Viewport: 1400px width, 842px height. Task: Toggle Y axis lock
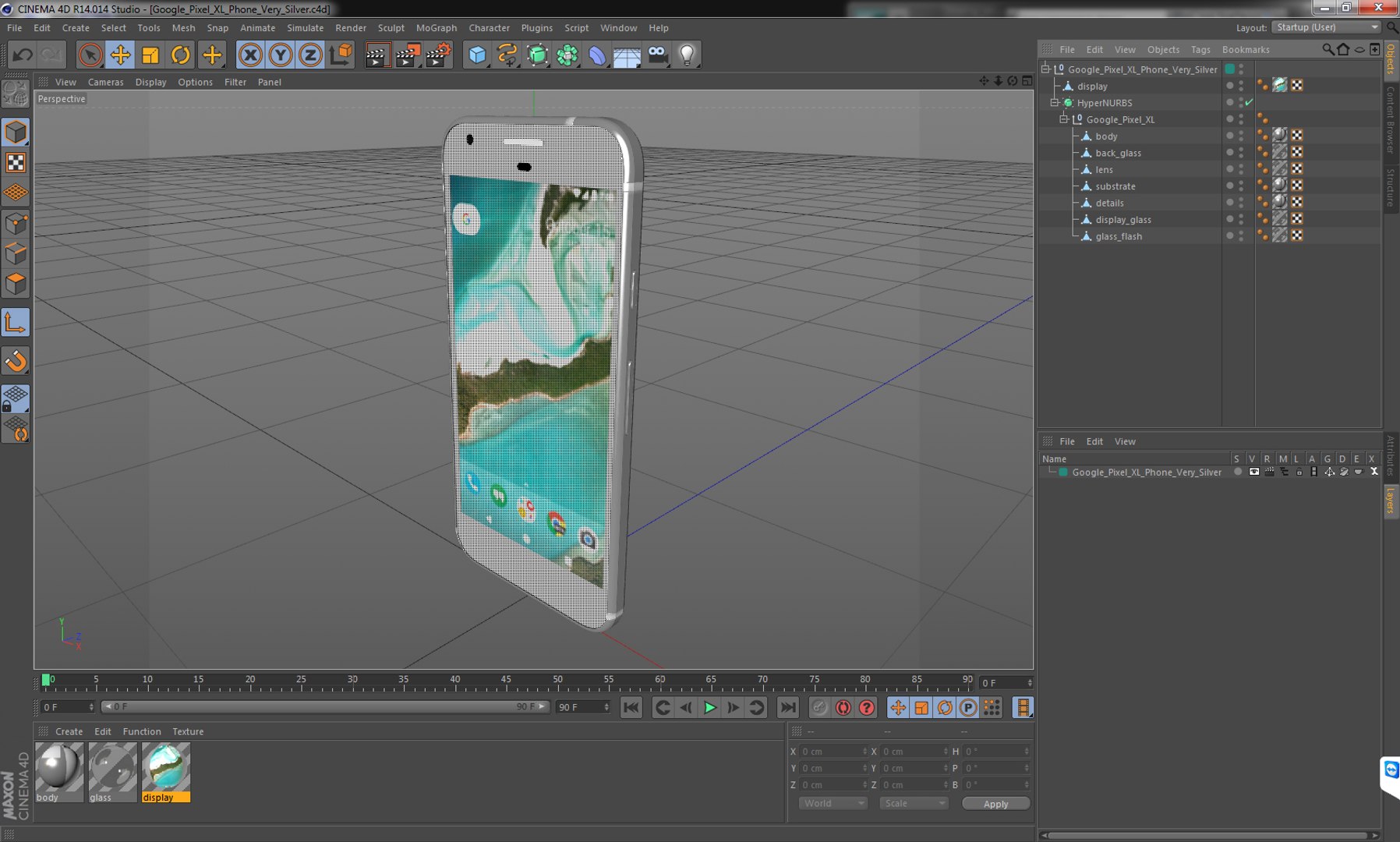coord(281,55)
